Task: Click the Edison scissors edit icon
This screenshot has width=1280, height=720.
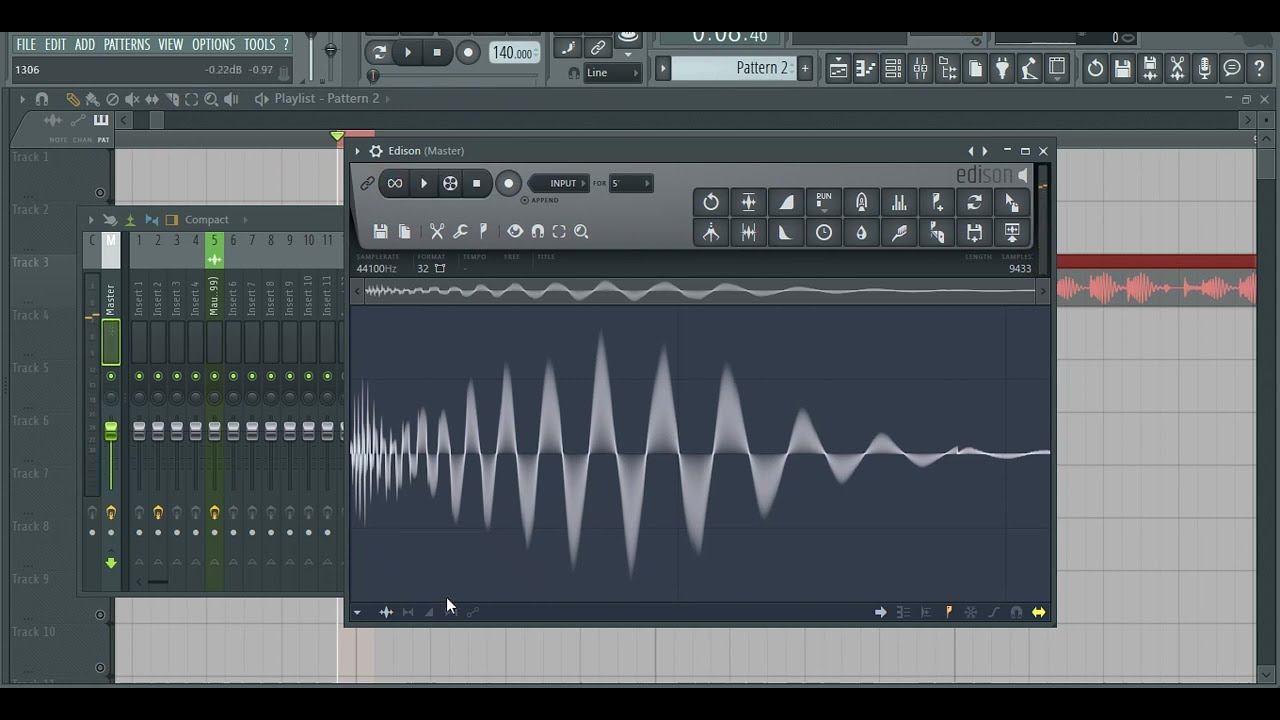Action: pos(437,231)
